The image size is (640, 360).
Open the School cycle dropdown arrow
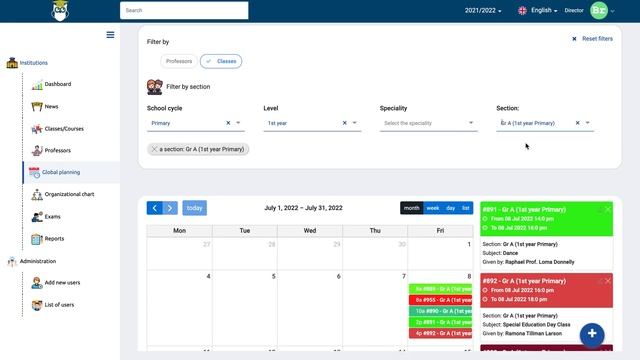(238, 123)
